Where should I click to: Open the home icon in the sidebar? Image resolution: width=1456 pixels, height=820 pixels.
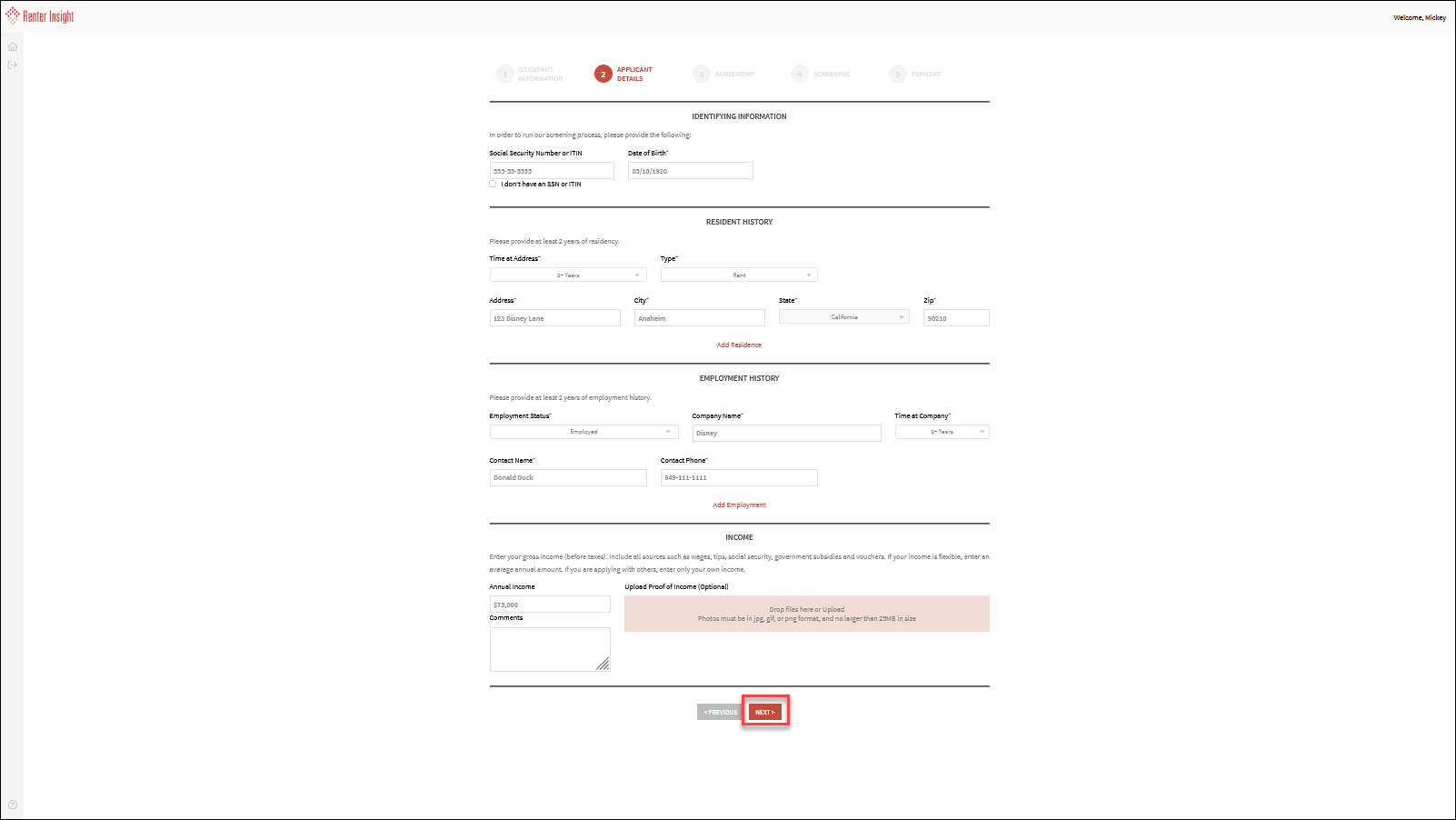point(13,47)
